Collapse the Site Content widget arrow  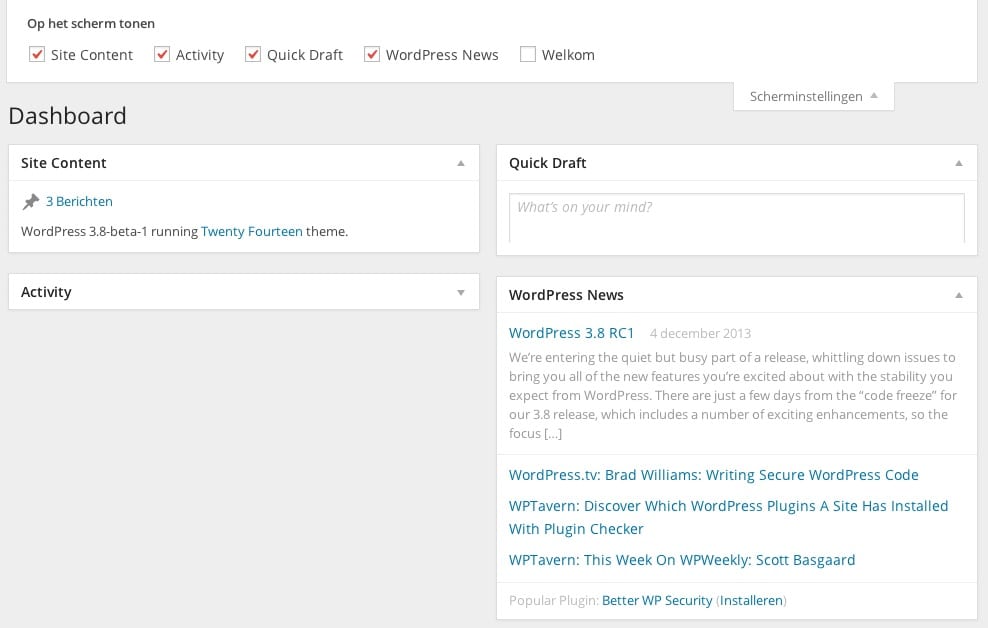click(x=461, y=163)
